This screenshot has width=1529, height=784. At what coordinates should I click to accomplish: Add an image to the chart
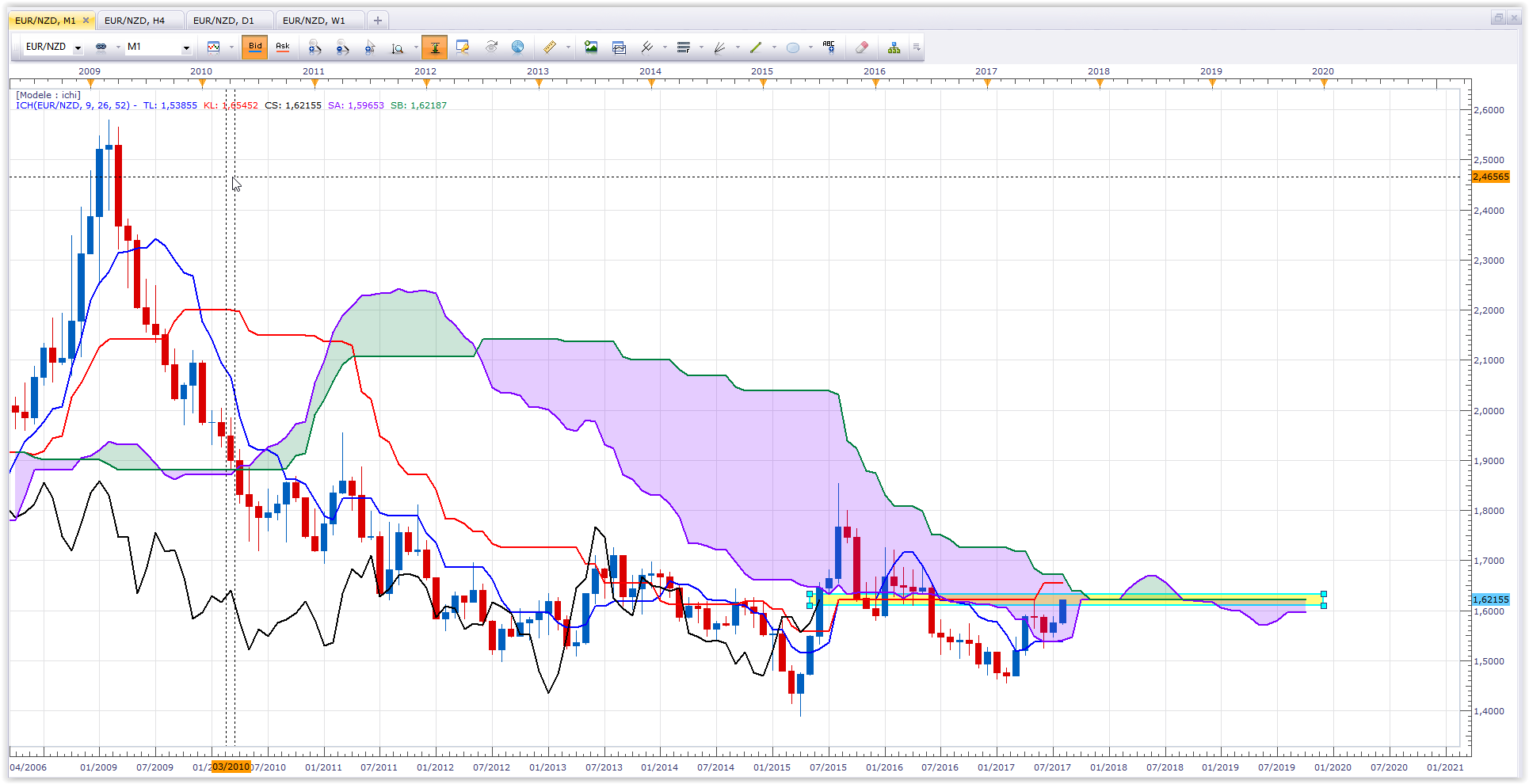pyautogui.click(x=591, y=48)
